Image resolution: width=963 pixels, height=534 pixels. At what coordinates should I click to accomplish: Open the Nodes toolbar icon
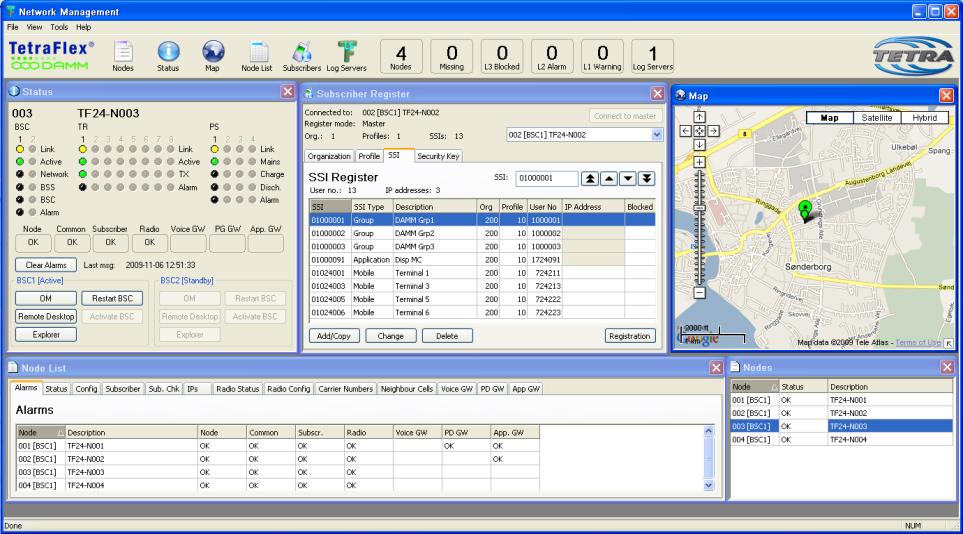click(x=123, y=57)
